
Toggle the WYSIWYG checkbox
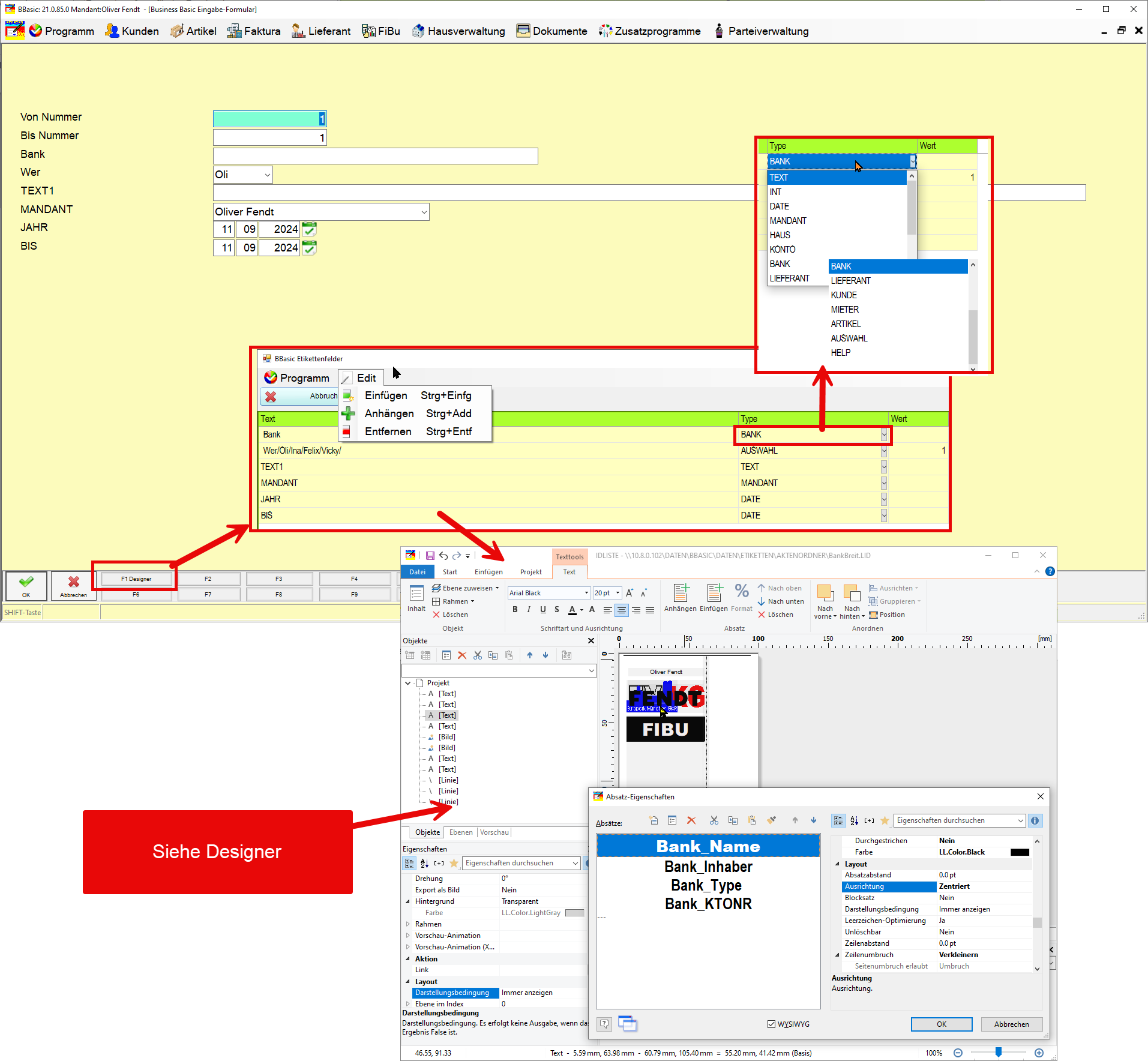tap(771, 1024)
